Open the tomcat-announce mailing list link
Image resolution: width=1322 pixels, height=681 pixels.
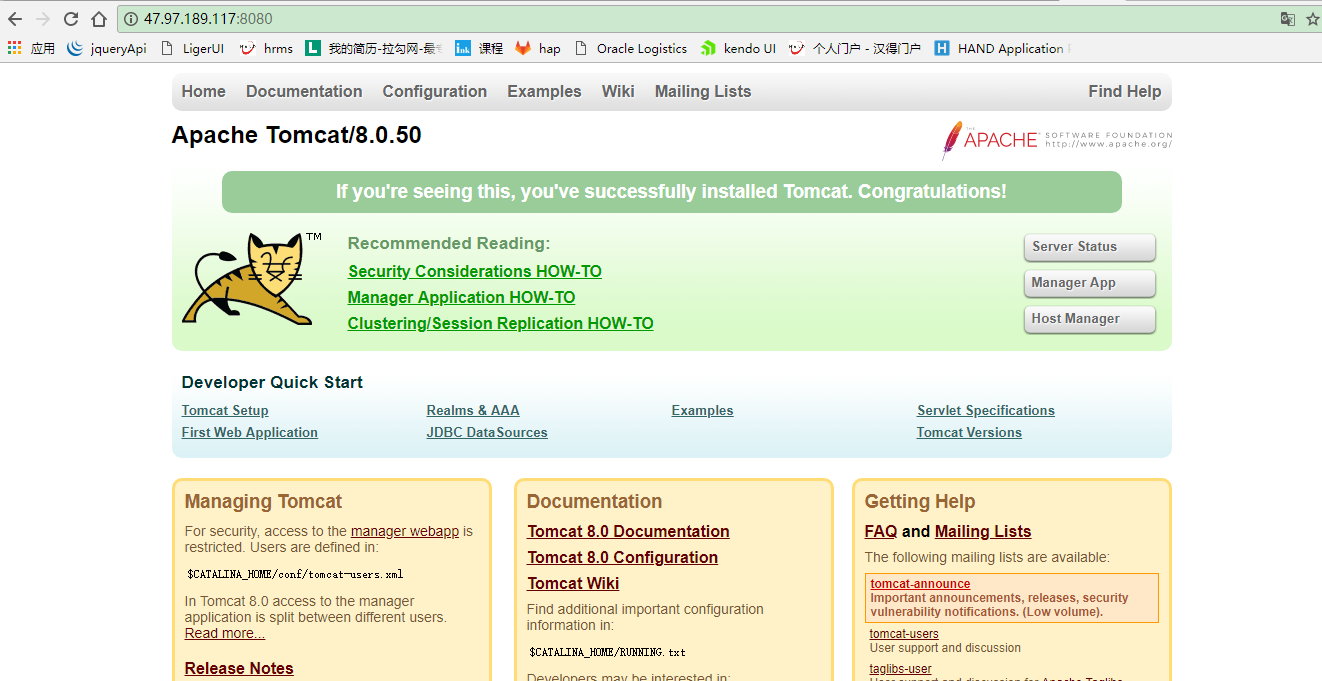tap(920, 584)
